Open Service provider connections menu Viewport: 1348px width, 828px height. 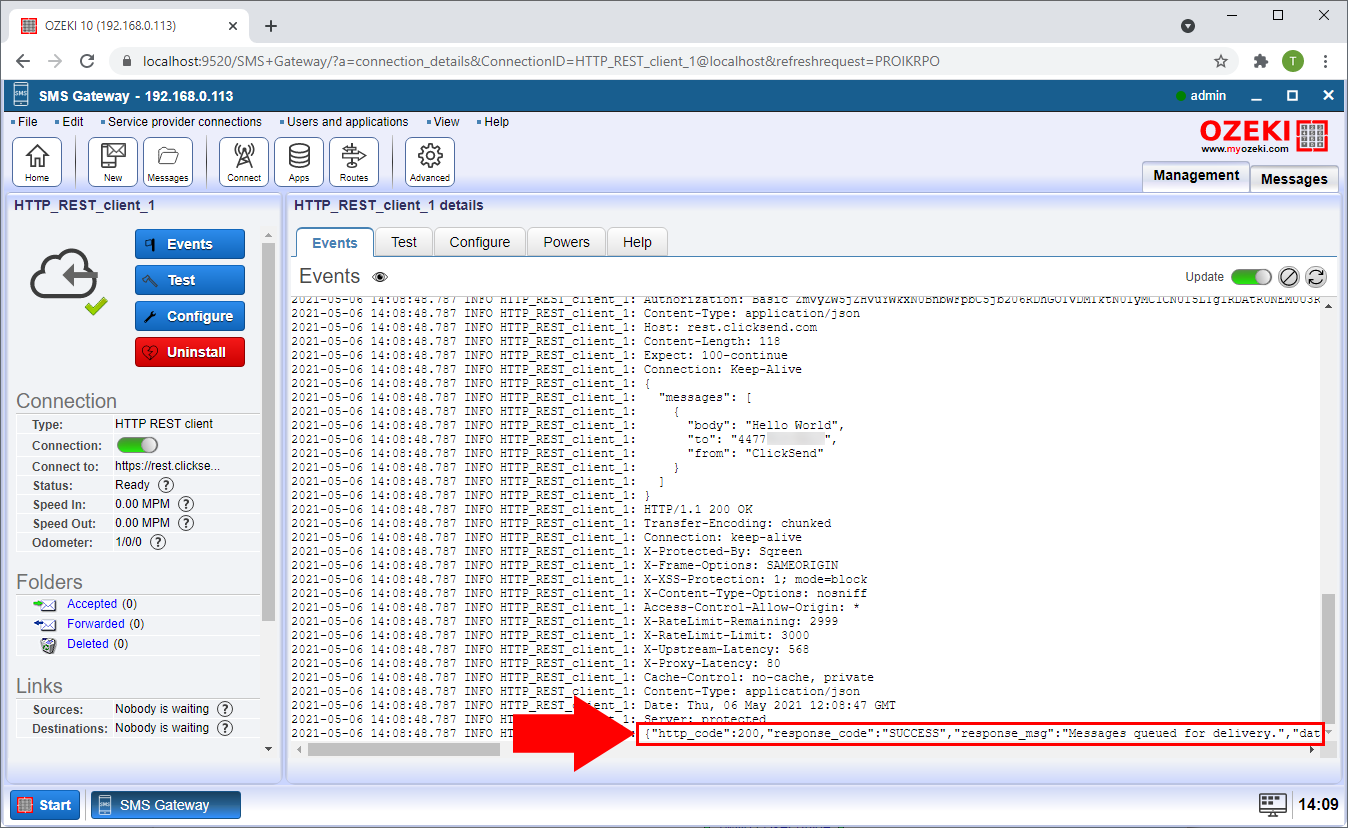pyautogui.click(x=184, y=122)
